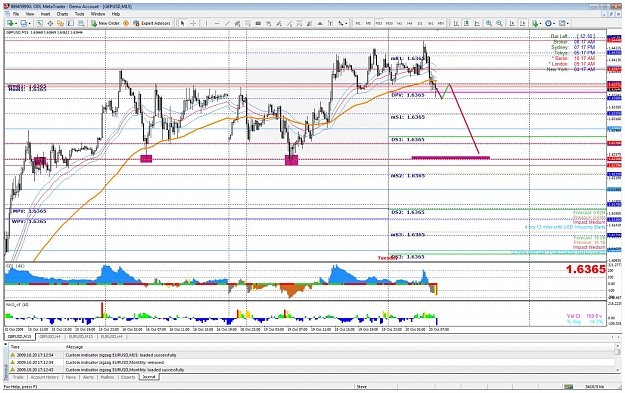Viewport: 625px width, 393px height.
Task: Open the Experts terminal tab
Action: [128, 377]
